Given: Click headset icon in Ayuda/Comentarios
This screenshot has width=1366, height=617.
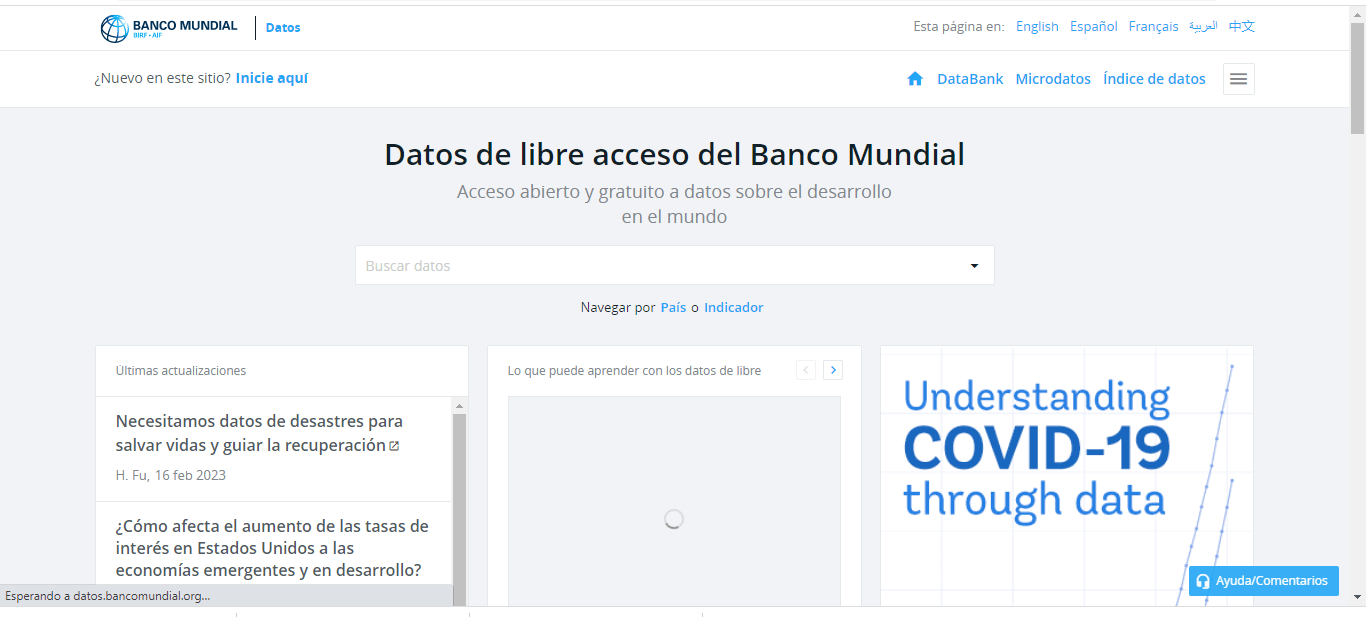Looking at the screenshot, I should pyautogui.click(x=1203, y=581).
